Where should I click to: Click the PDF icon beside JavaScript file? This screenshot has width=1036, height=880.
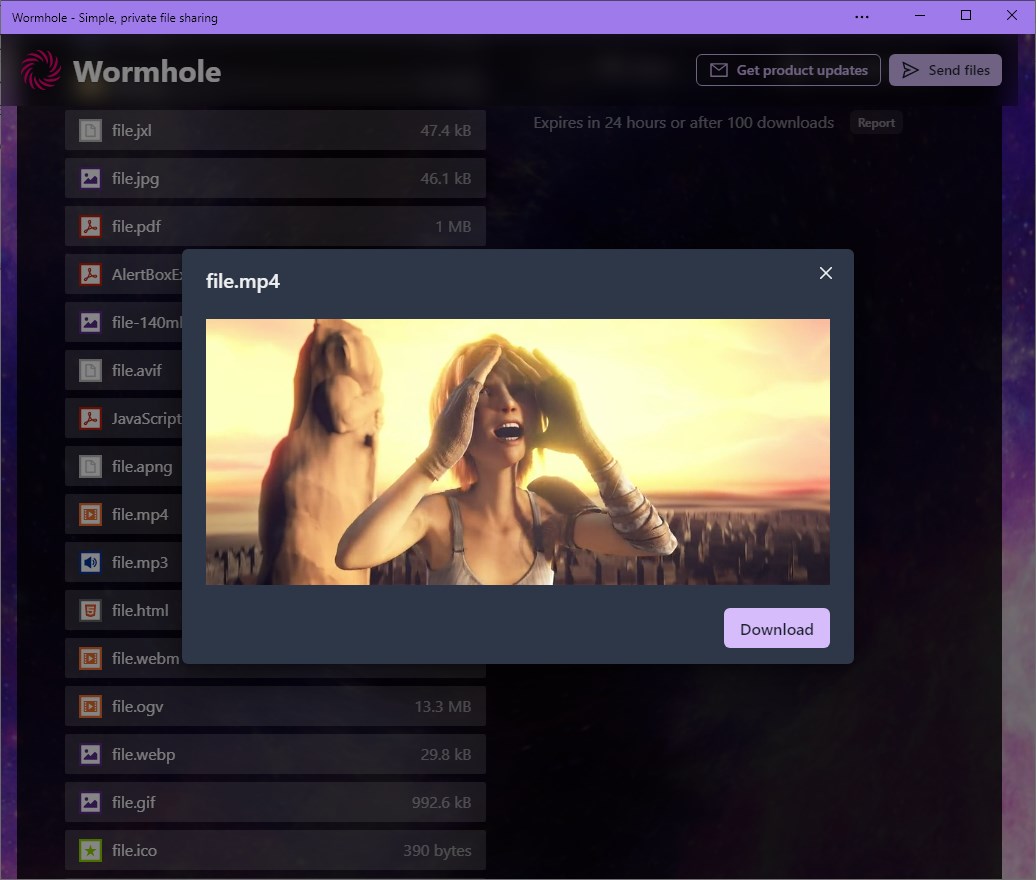tap(91, 418)
